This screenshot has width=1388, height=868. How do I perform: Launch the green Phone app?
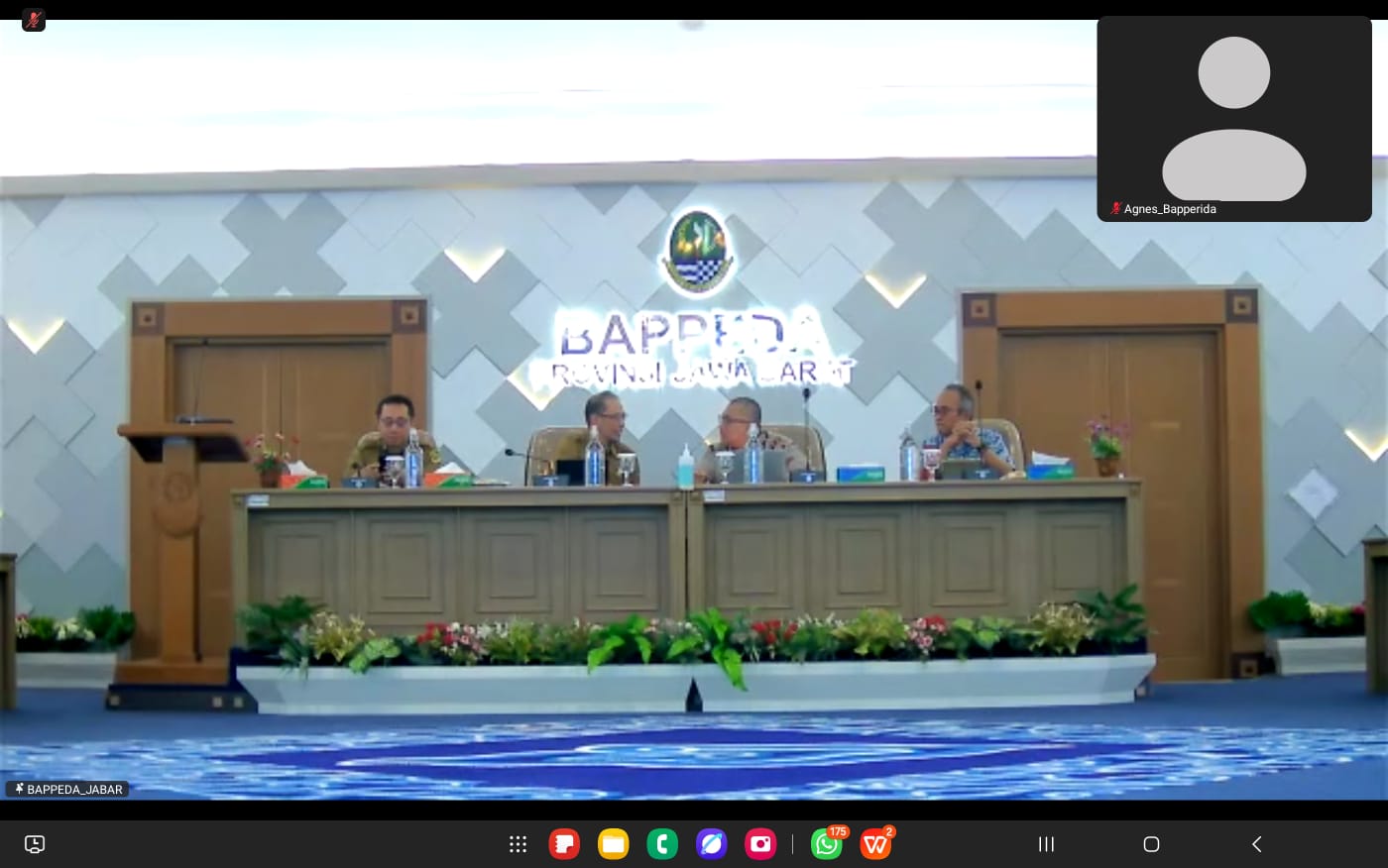pyautogui.click(x=662, y=844)
